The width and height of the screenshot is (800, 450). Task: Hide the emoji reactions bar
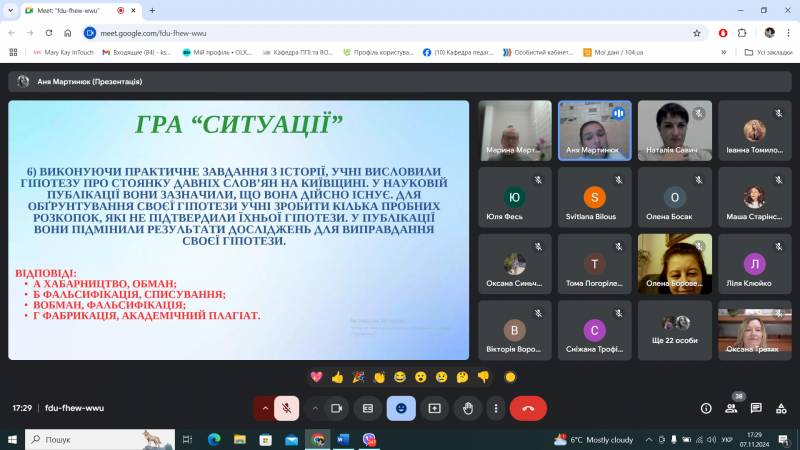click(x=401, y=408)
